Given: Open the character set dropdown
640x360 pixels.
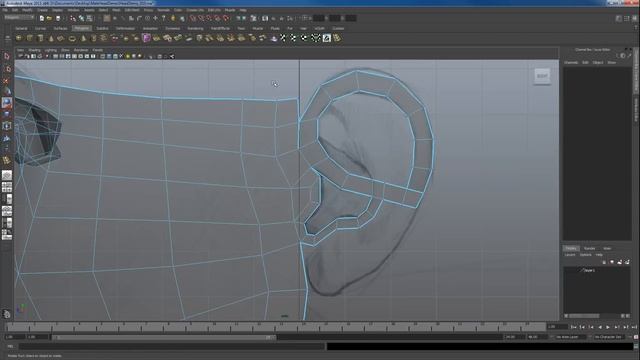Looking at the screenshot, I should [x=609, y=337].
